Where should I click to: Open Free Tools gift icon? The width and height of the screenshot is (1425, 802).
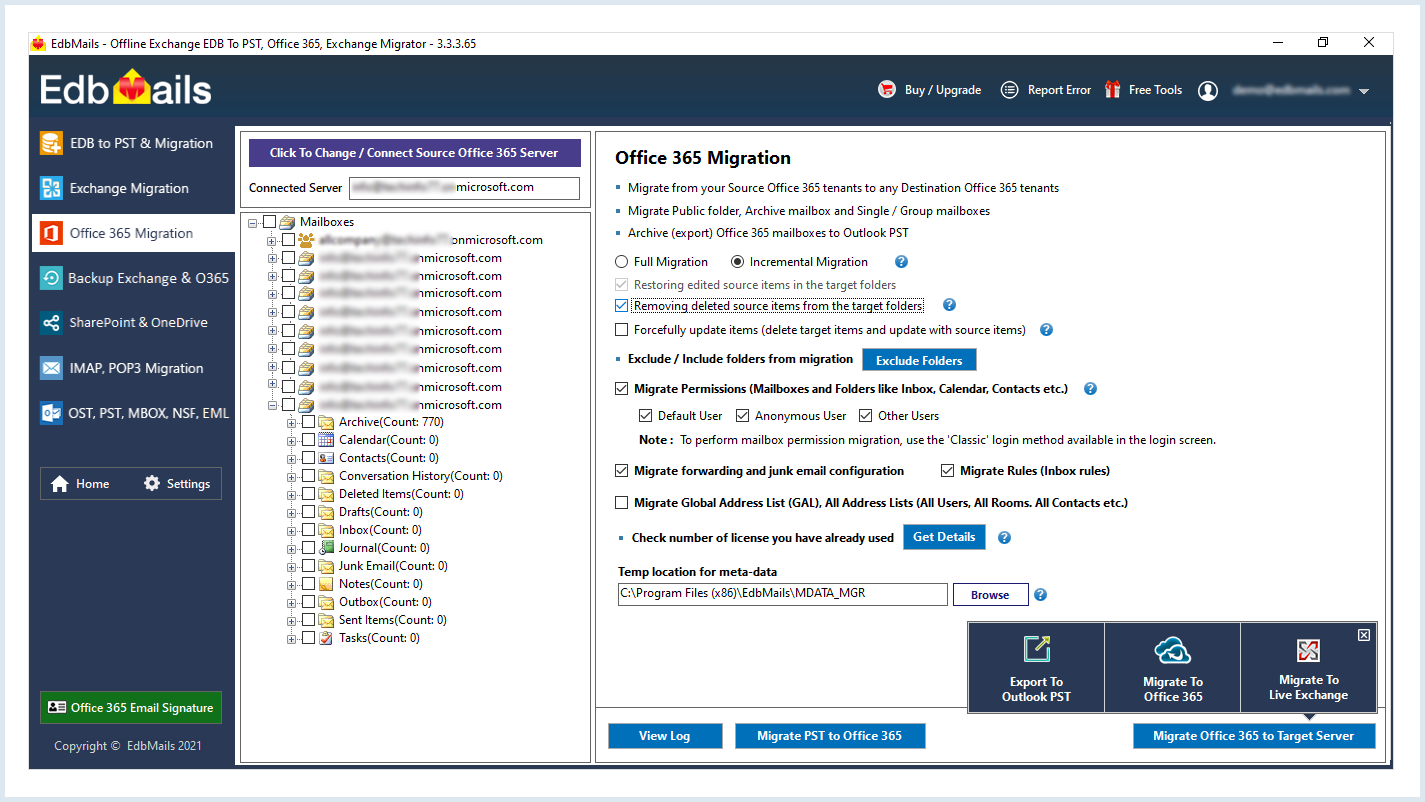click(1112, 90)
